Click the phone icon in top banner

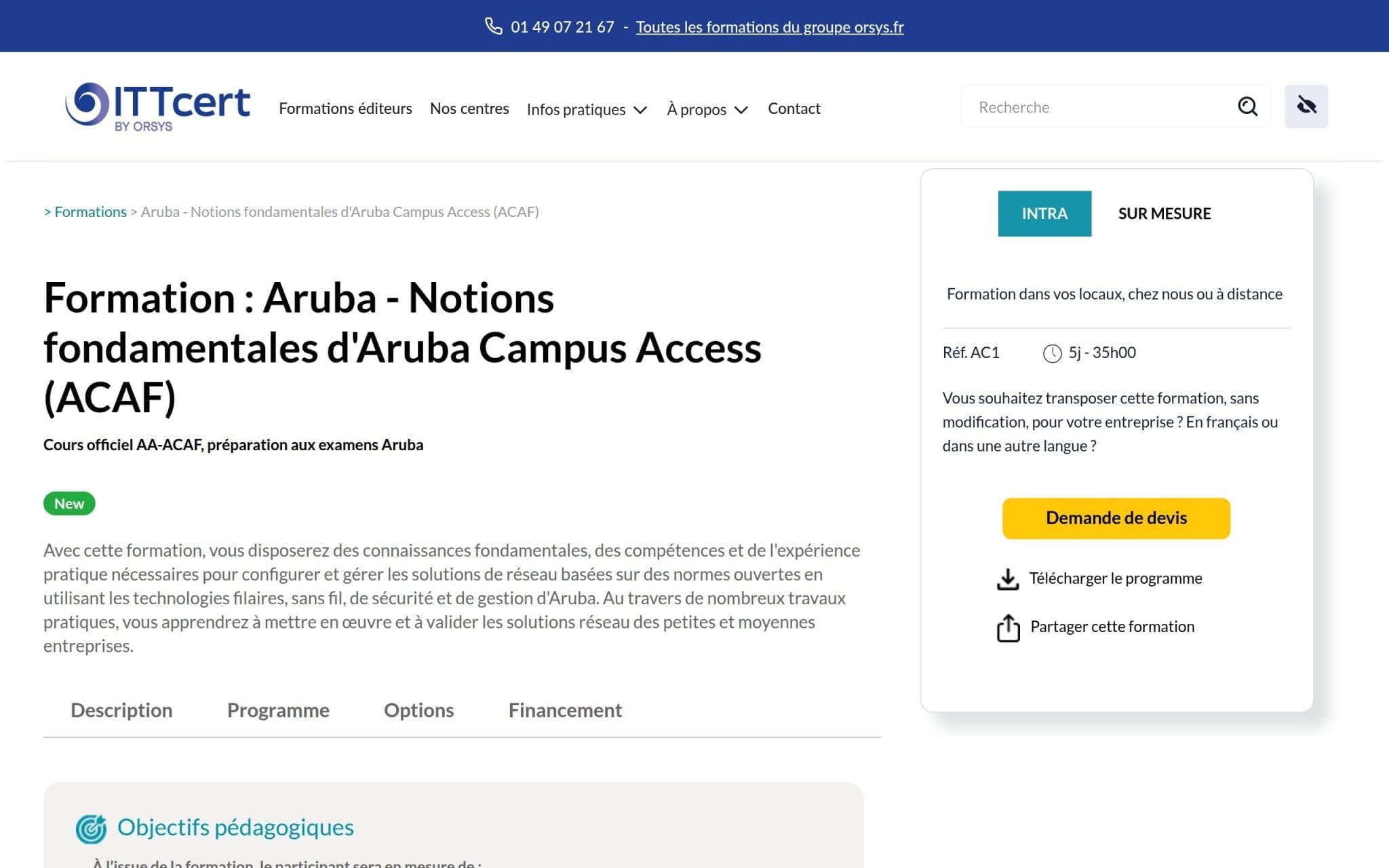493,26
